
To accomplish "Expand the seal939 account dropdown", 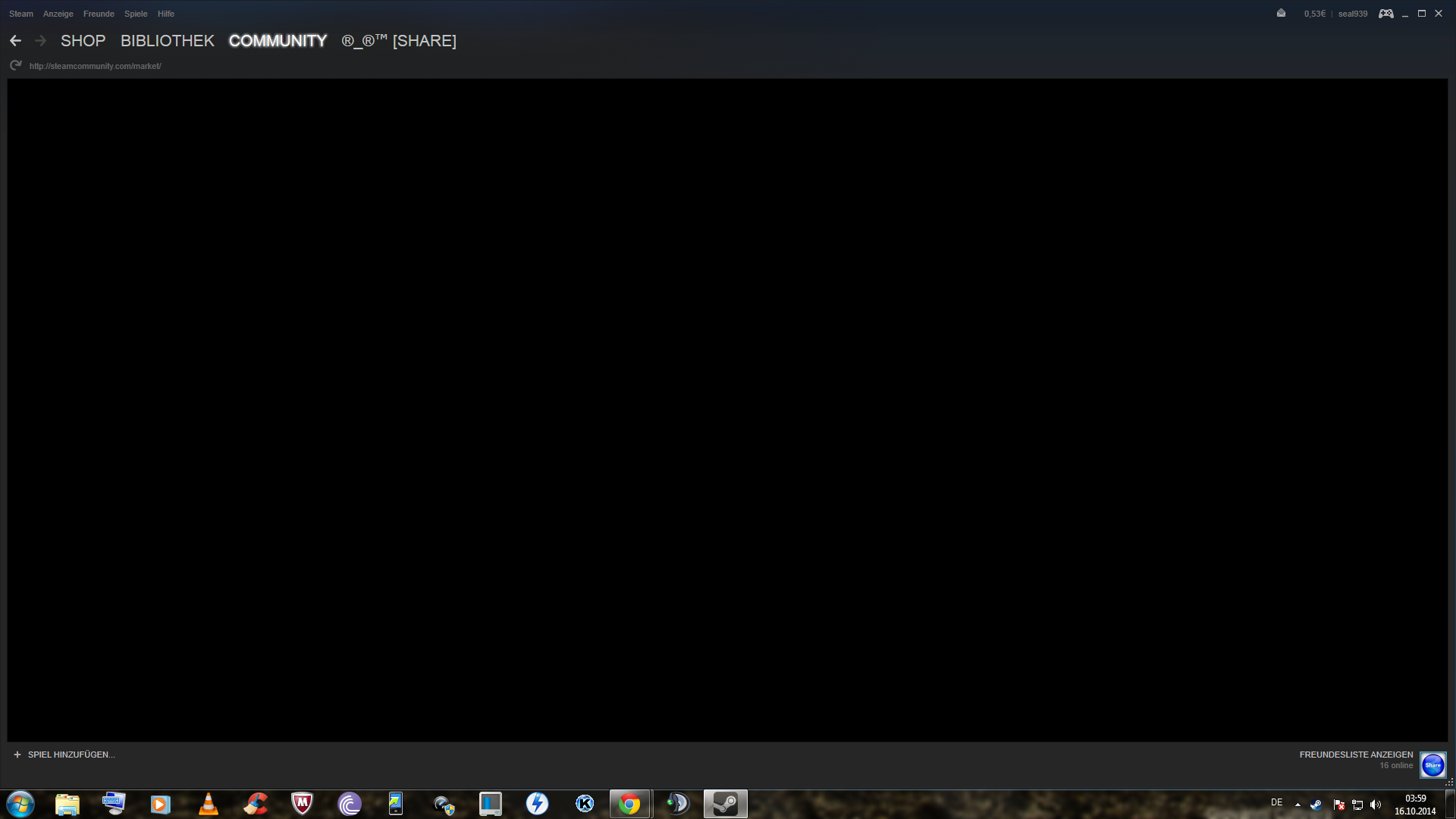I will tap(1353, 14).
